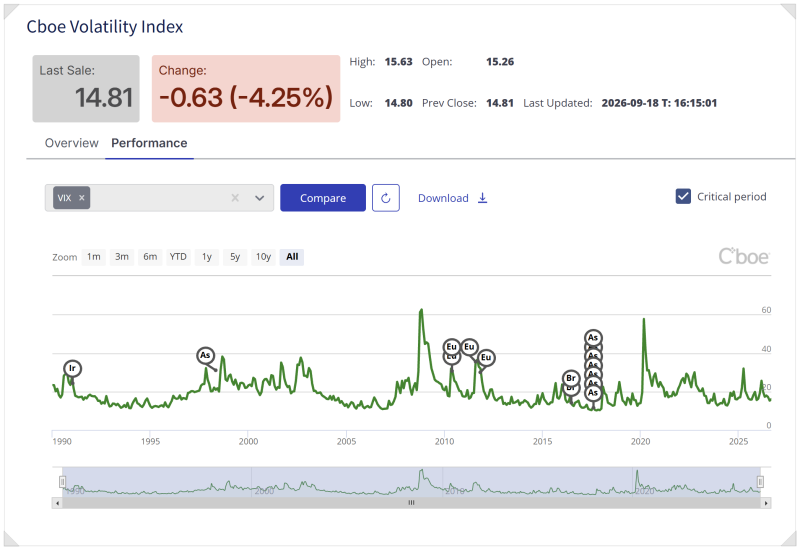Set chart zoom to YTD
Screen dimensions: 800x550
point(178,257)
